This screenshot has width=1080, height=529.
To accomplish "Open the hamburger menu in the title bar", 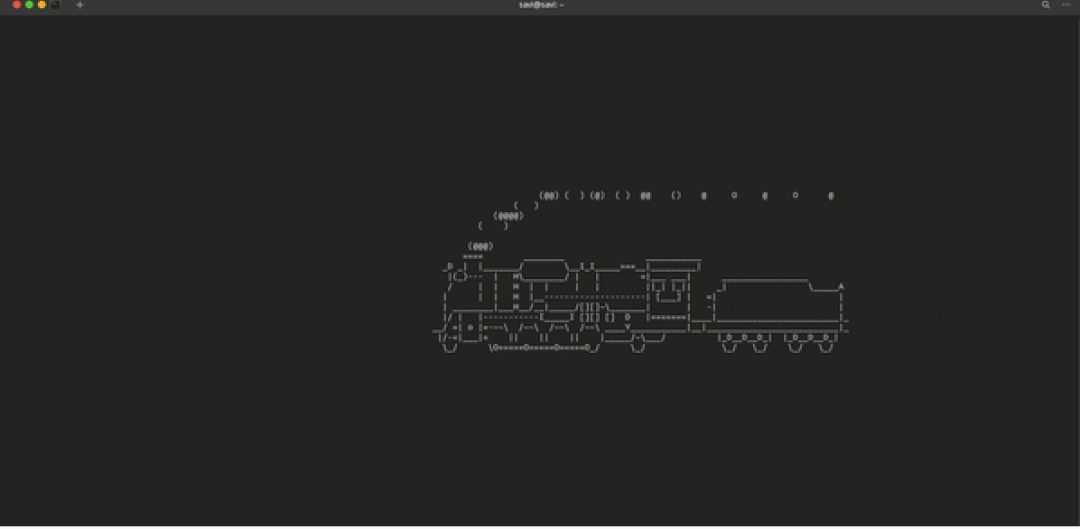I will [1066, 5].
